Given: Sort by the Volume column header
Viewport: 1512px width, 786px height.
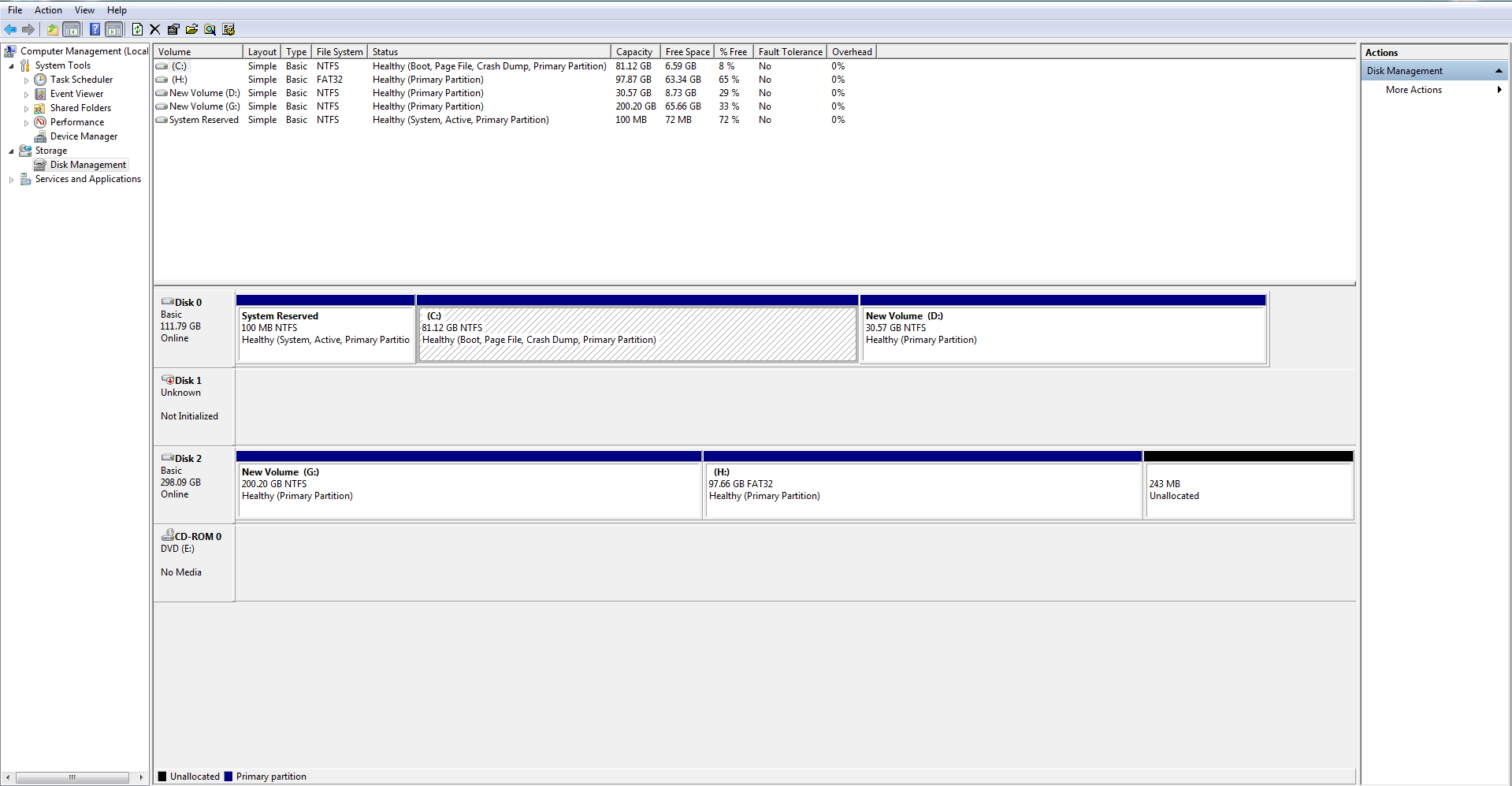Looking at the screenshot, I should (198, 52).
